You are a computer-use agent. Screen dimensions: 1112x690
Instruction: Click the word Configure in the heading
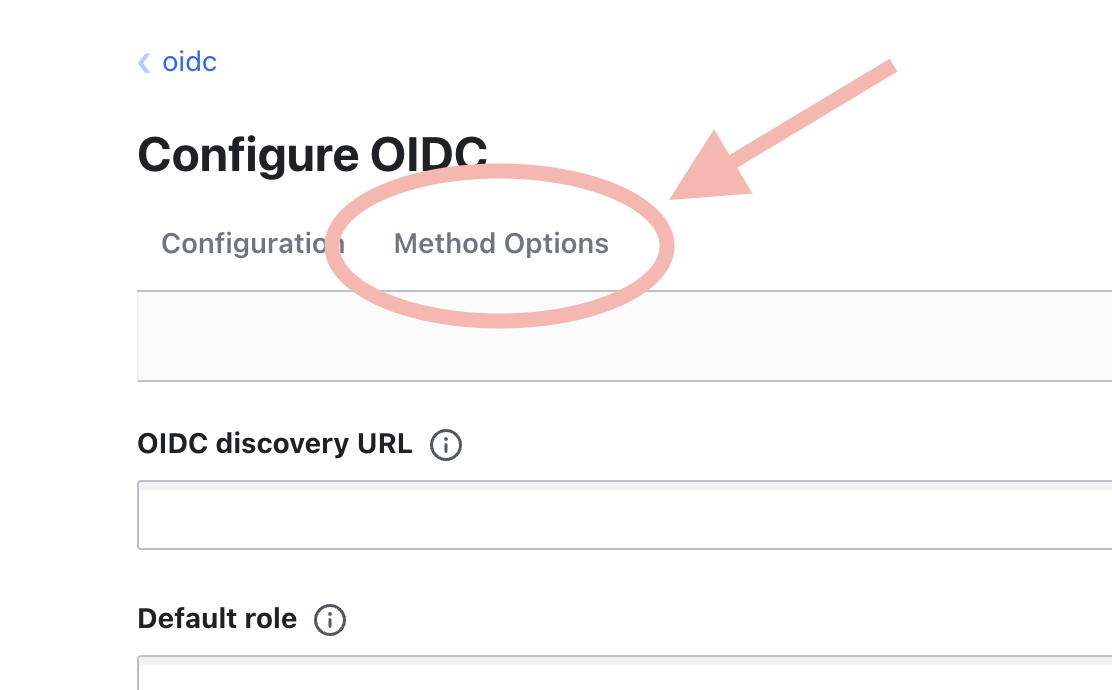(x=247, y=155)
